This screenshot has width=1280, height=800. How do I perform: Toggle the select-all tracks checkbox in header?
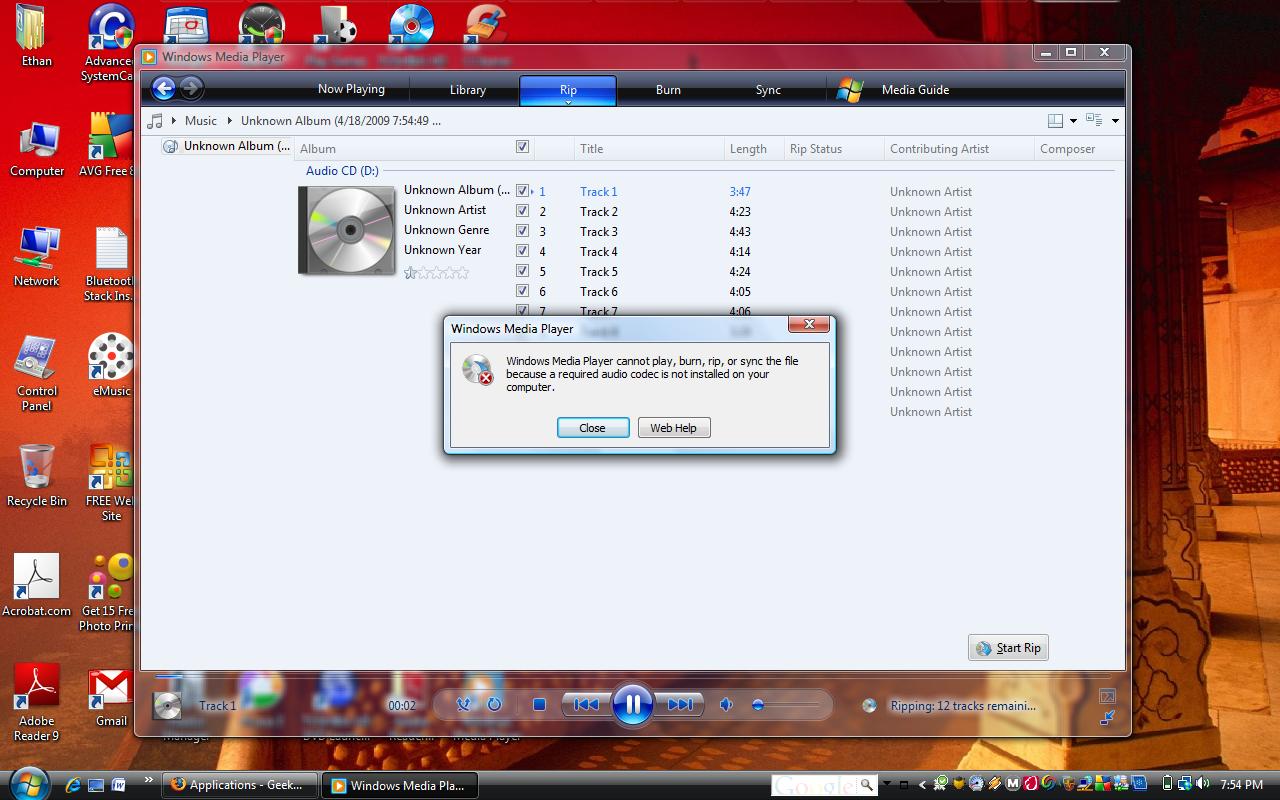(522, 147)
